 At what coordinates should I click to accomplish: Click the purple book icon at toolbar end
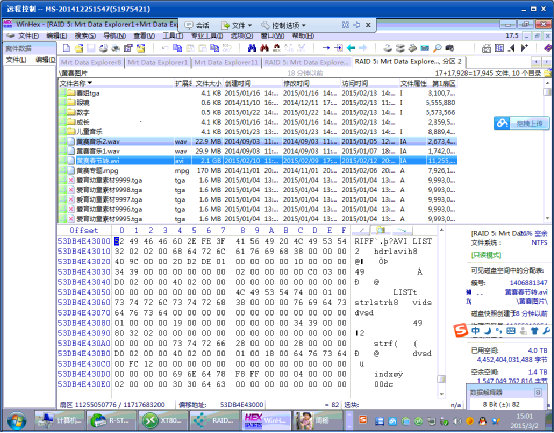(548, 48)
